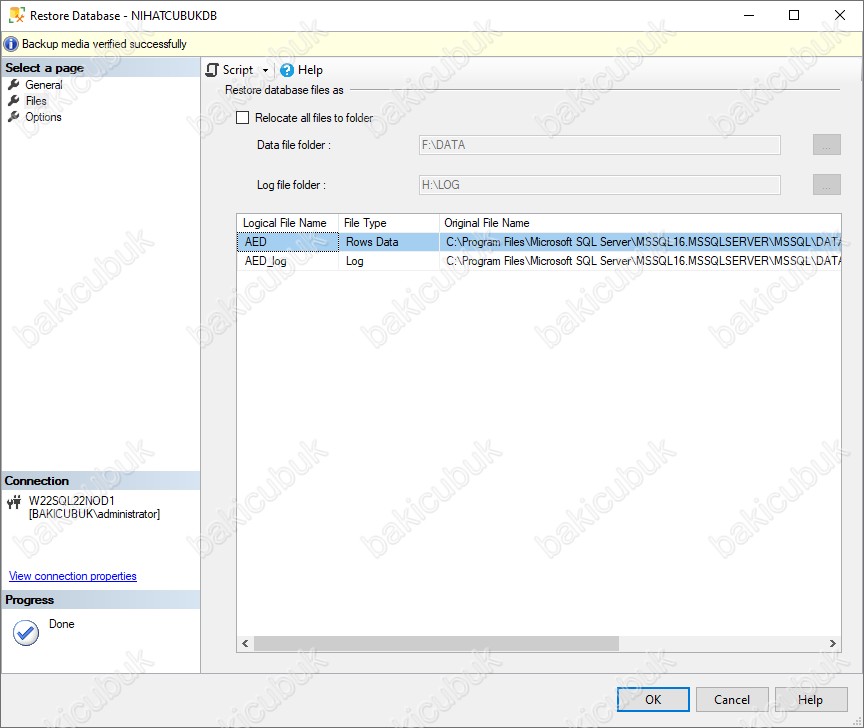
Task: Enable Relocate all files to folder
Action: tap(242, 118)
